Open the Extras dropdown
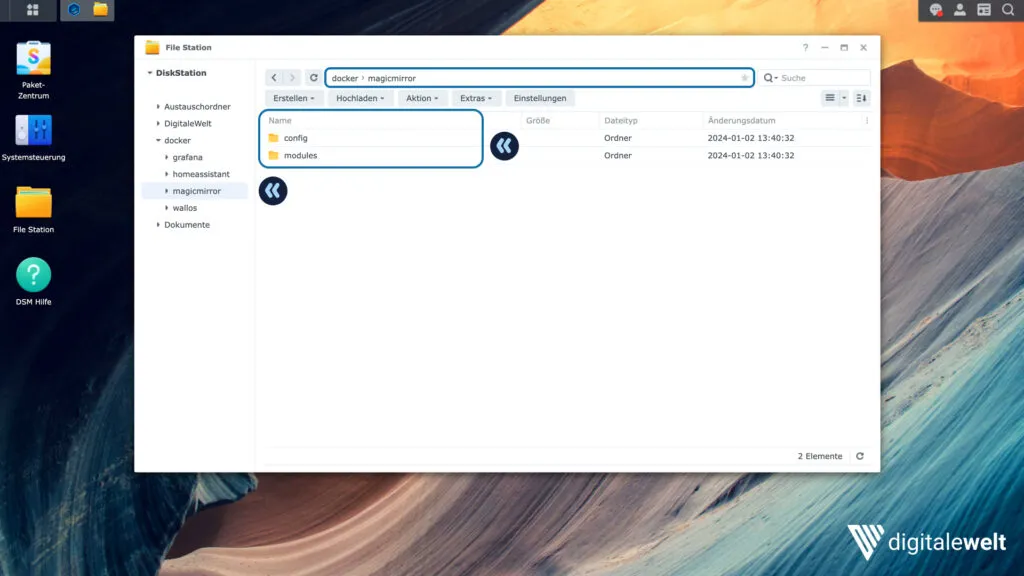Screen dimensions: 1024x576 pos(475,98)
